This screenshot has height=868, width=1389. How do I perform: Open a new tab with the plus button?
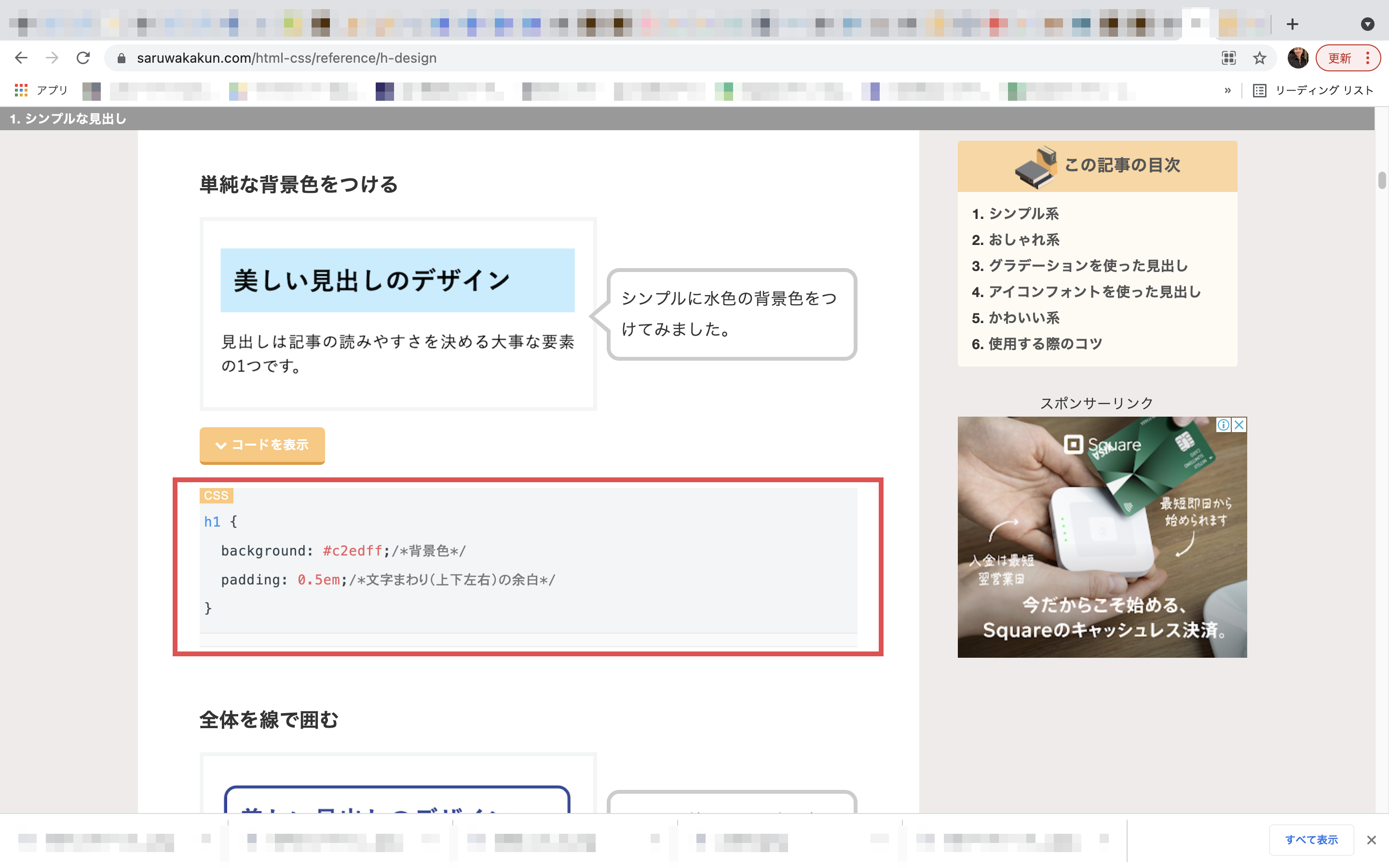[1292, 24]
